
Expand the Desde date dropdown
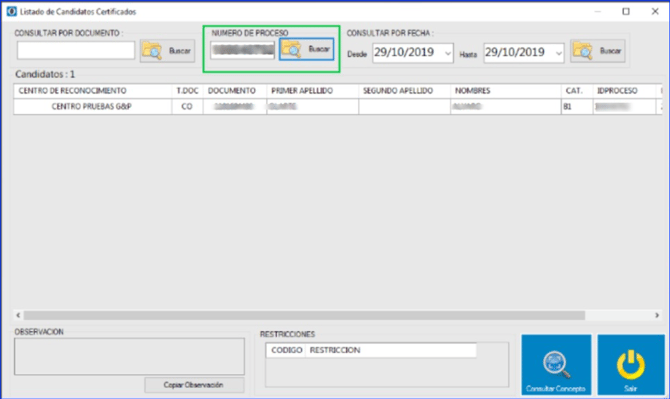click(447, 53)
